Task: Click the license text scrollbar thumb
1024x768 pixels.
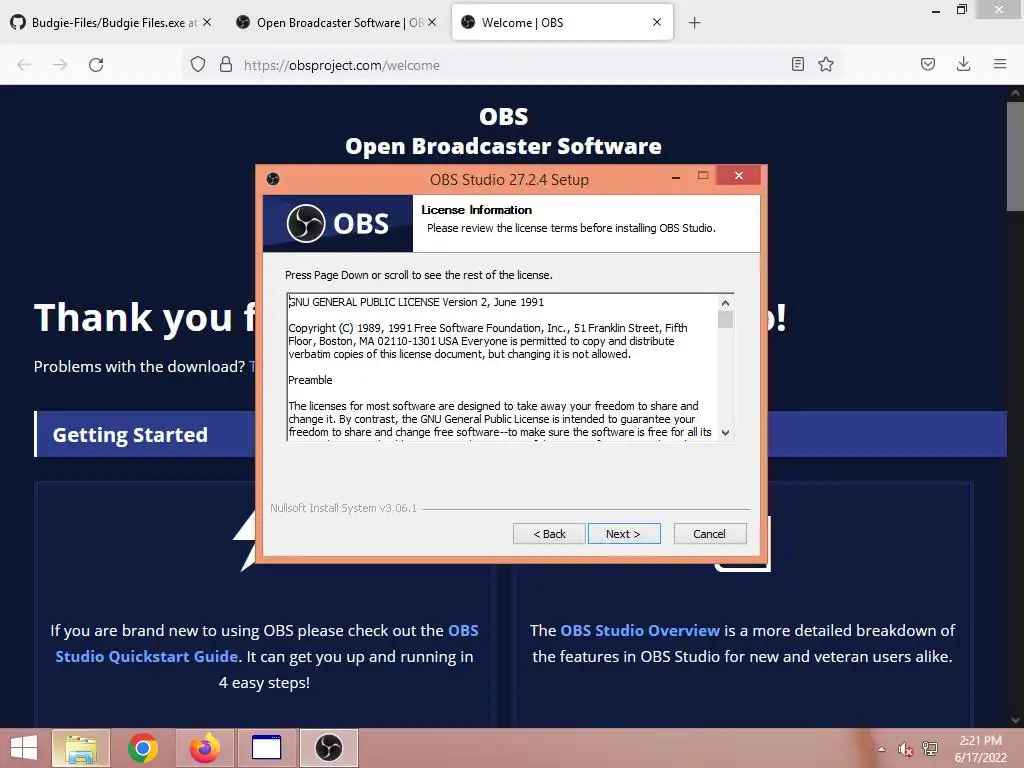Action: [725, 319]
